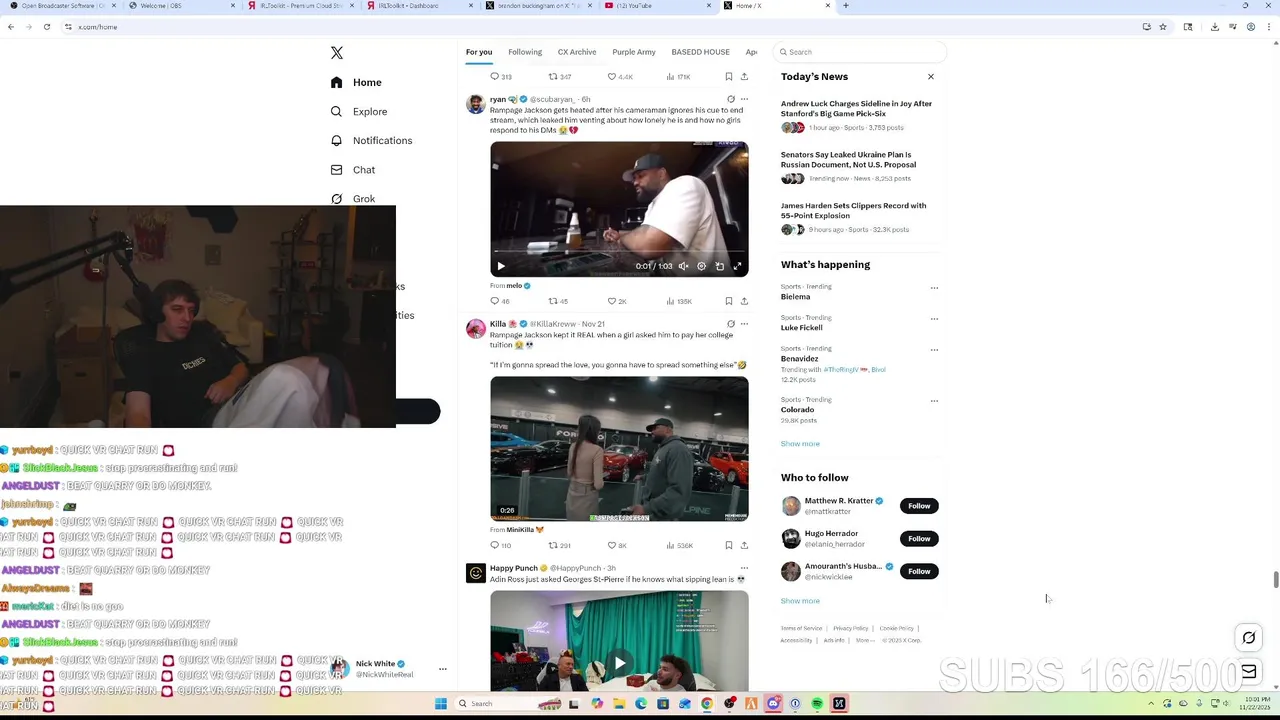The image size is (1280, 720).
Task: Open the Terms of Service link
Action: click(x=801, y=628)
